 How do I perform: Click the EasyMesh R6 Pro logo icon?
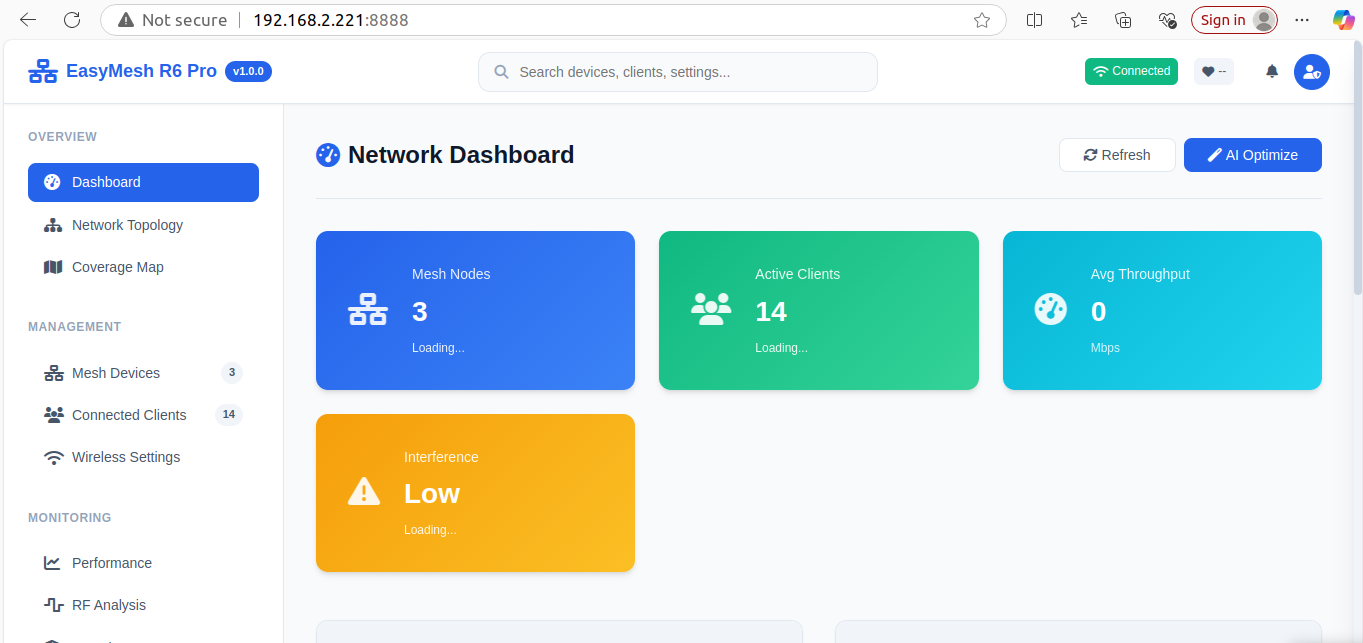[43, 72]
